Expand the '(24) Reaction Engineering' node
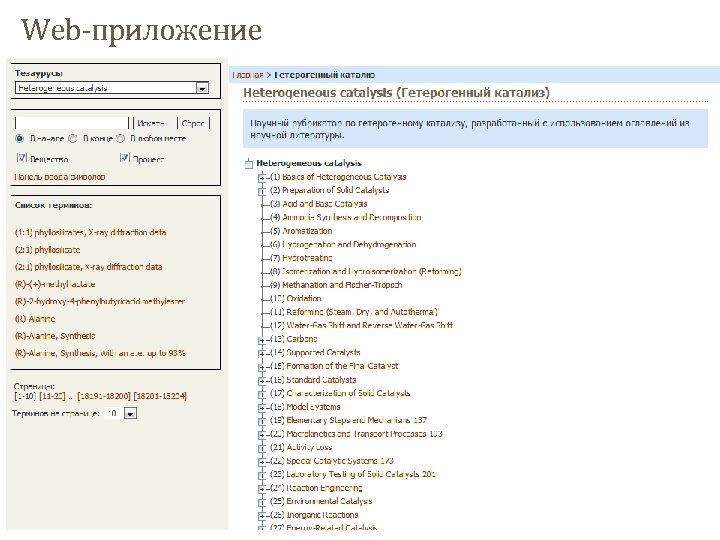 click(x=262, y=489)
